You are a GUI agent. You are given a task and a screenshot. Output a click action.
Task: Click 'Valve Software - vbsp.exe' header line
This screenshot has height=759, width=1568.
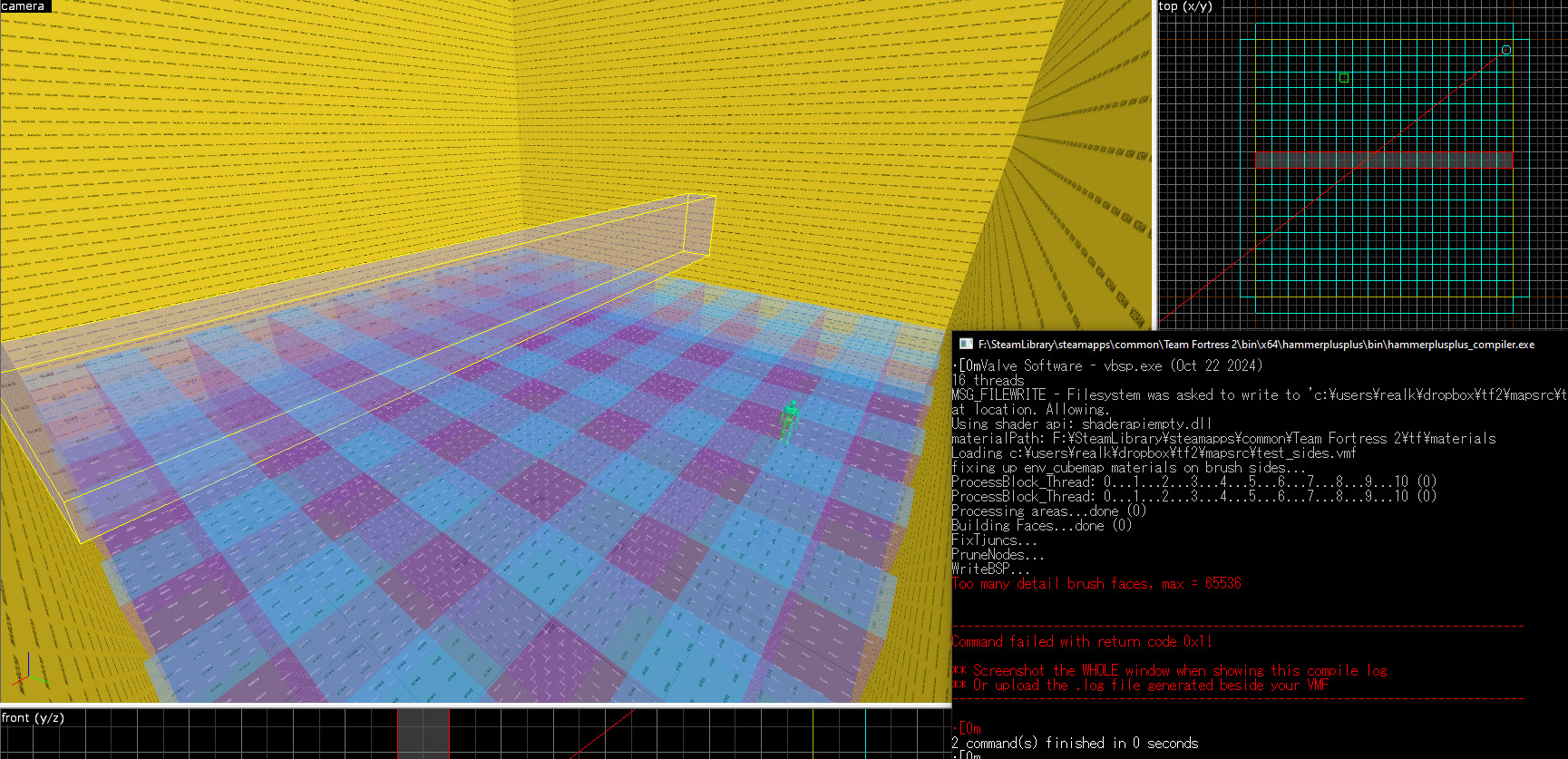coord(1106,366)
